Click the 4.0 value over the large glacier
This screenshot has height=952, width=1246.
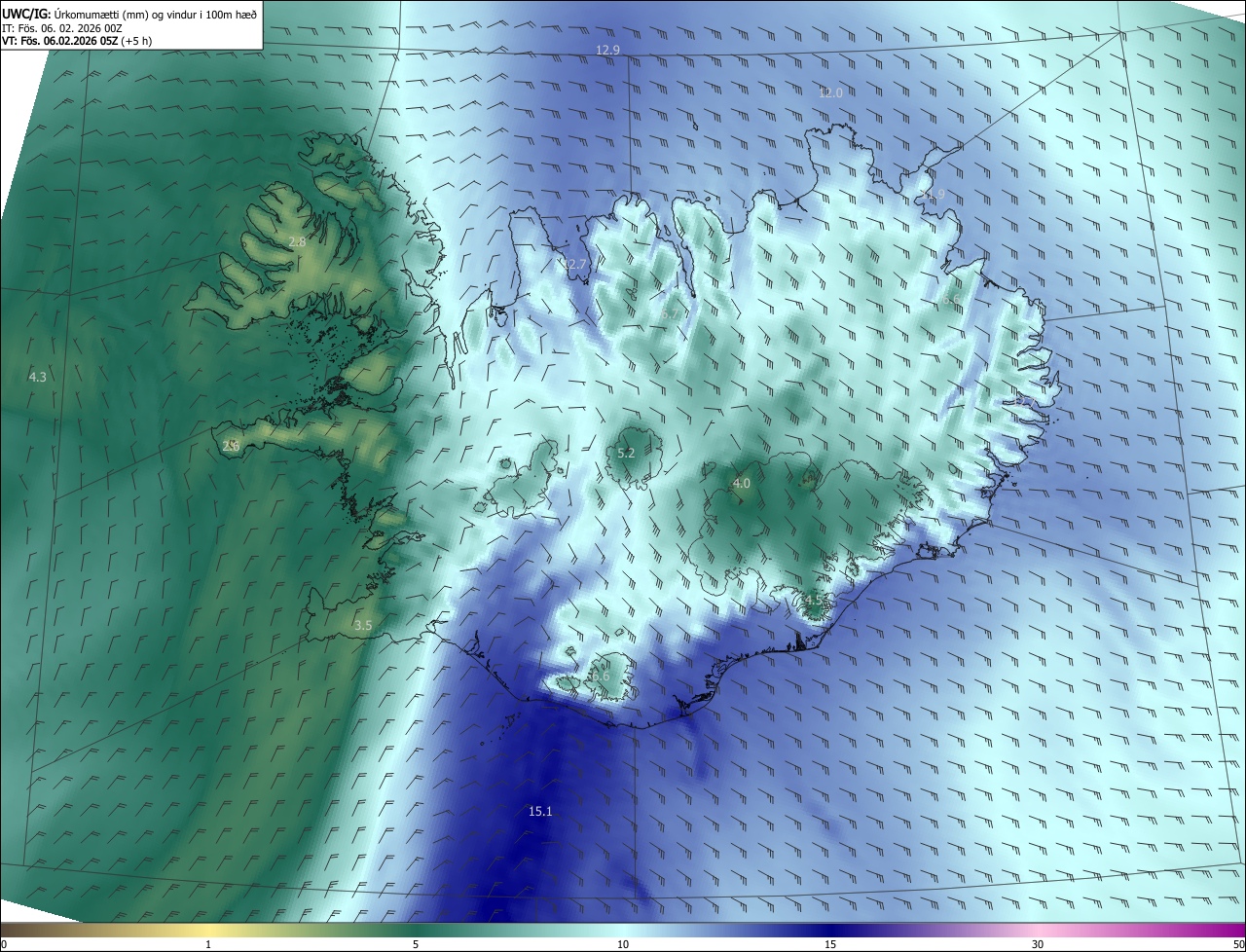pos(741,483)
